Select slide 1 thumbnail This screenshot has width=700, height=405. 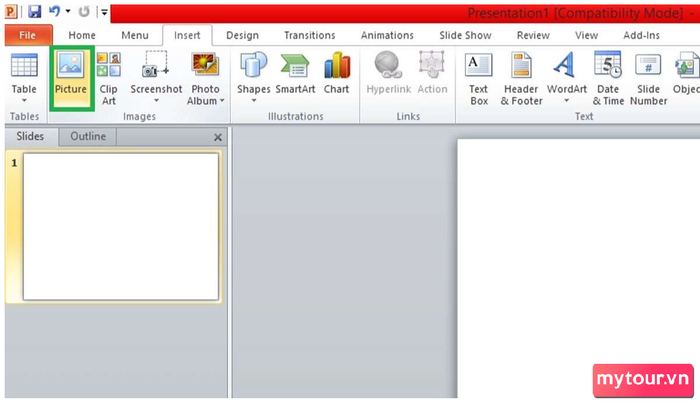[121, 226]
